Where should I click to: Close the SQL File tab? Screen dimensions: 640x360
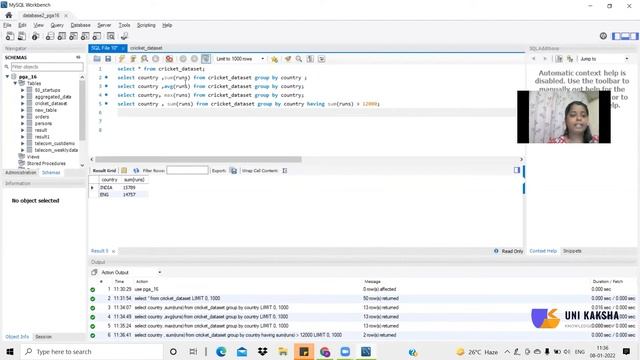[x=123, y=48]
